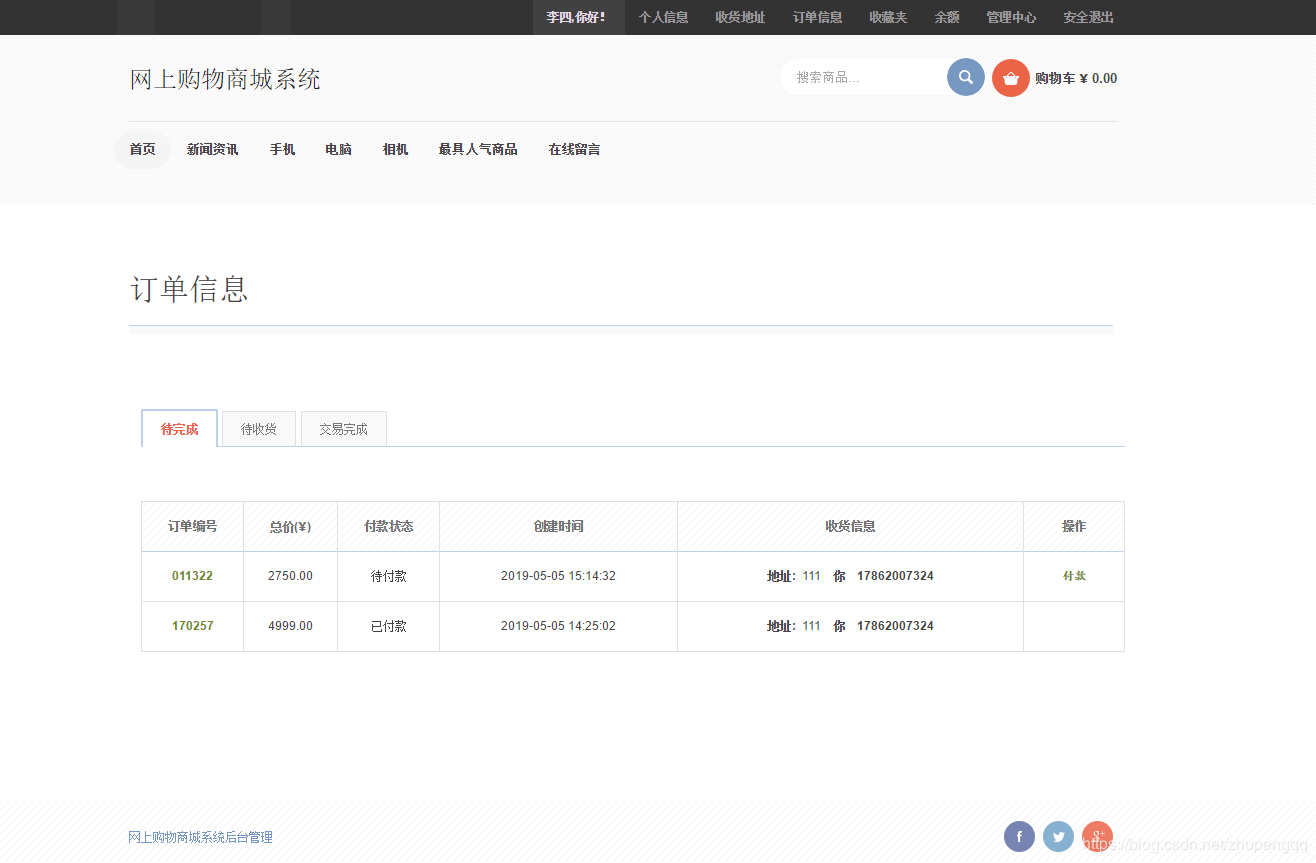This screenshot has width=1316, height=863.
Task: Open the Twitter icon in footer
Action: click(x=1058, y=836)
